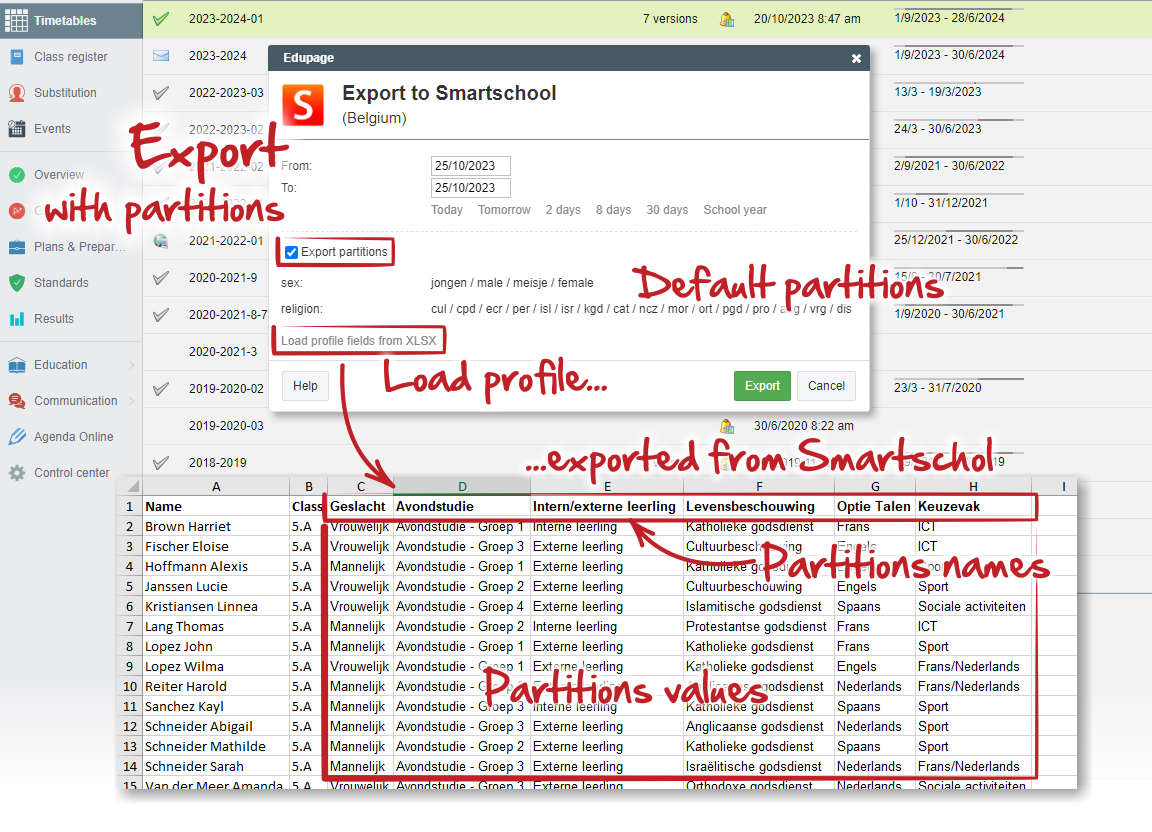
Task: Click the 'Keuzevak' header cell
Action: click(973, 506)
